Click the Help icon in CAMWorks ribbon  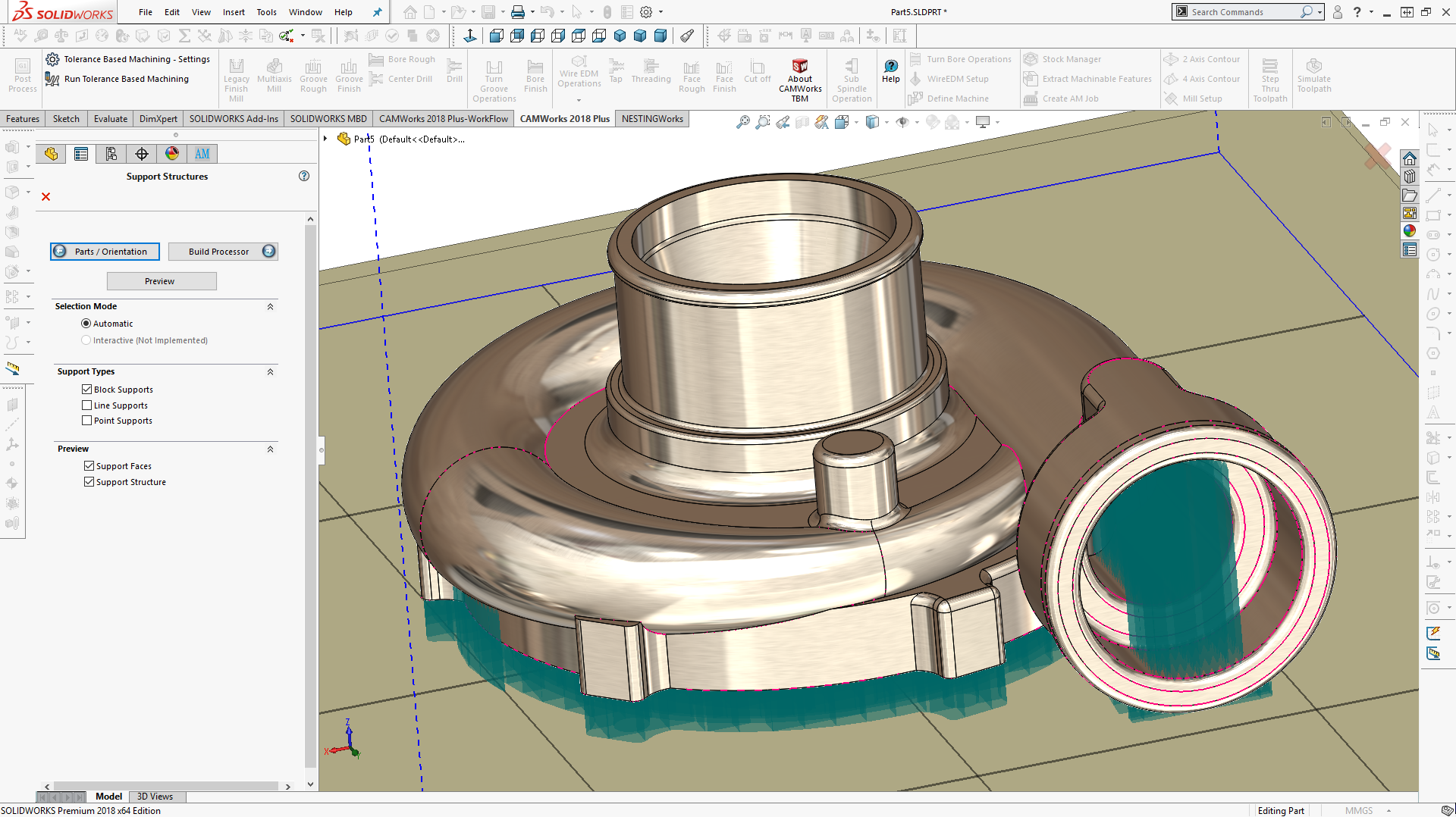[890, 67]
